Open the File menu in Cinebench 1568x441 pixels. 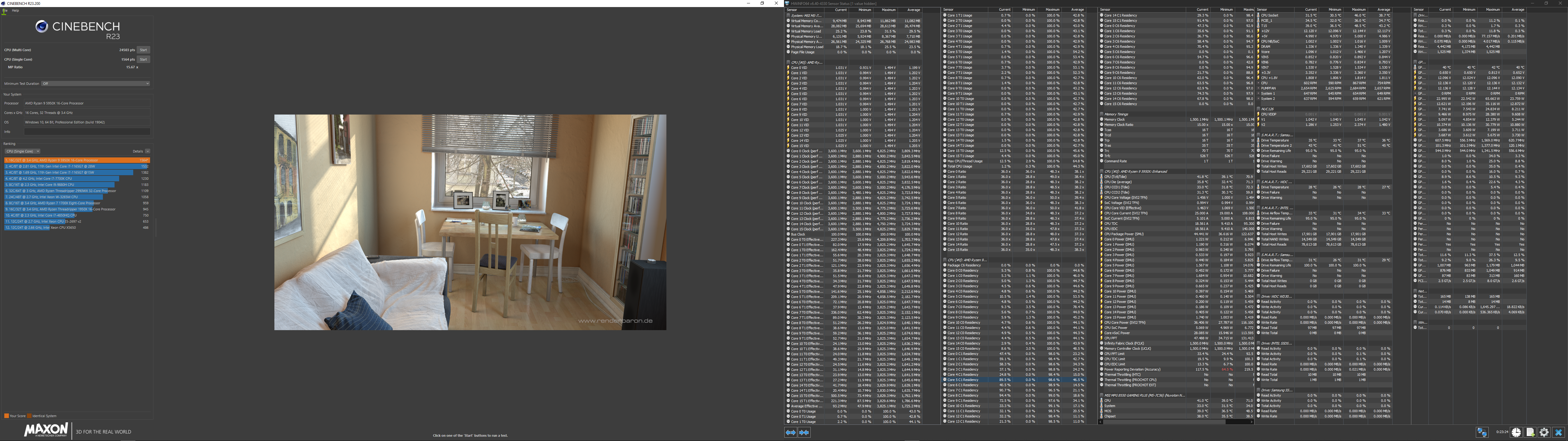pos(4,10)
